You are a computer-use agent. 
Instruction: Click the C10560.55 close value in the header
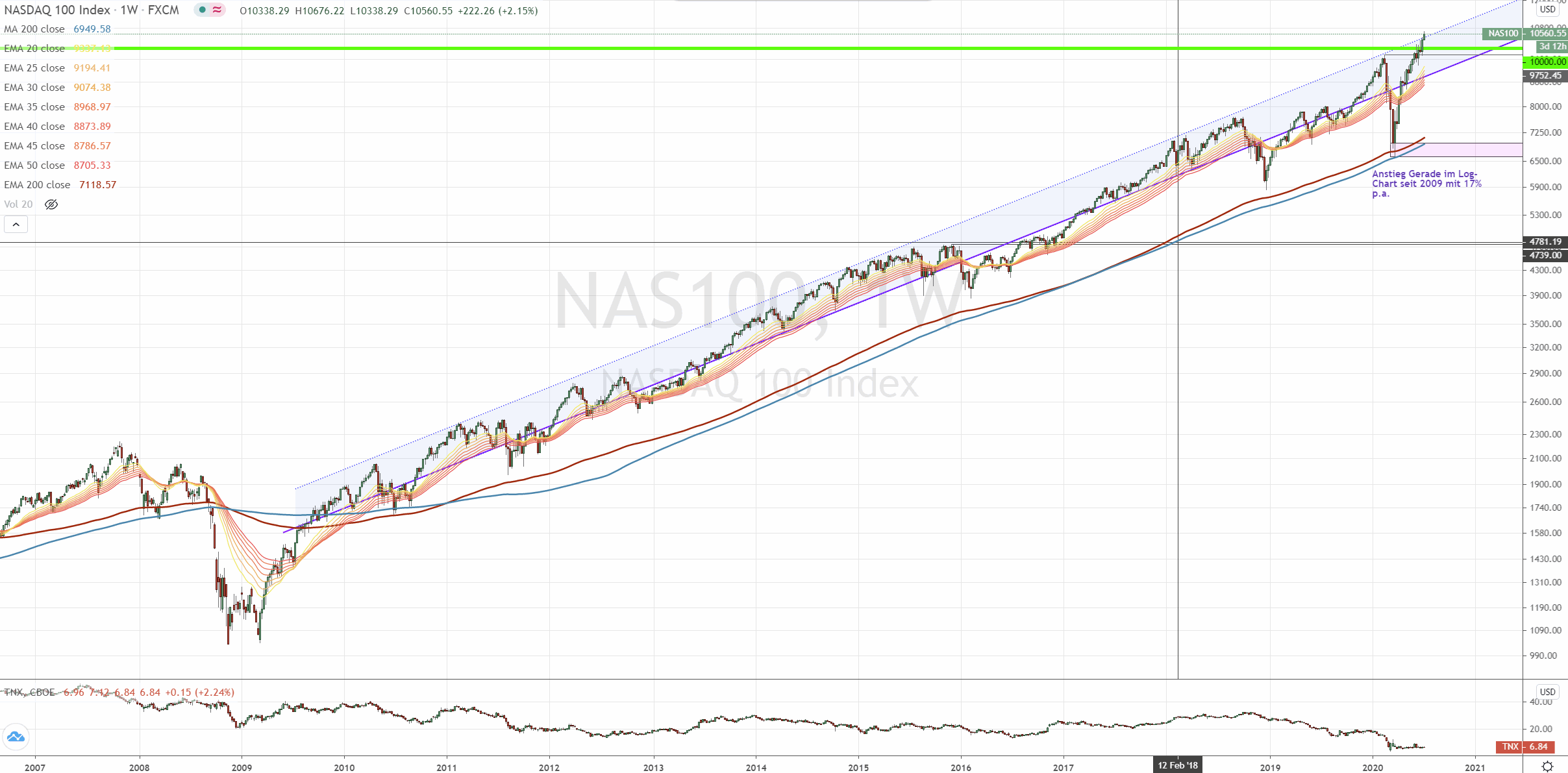click(428, 11)
